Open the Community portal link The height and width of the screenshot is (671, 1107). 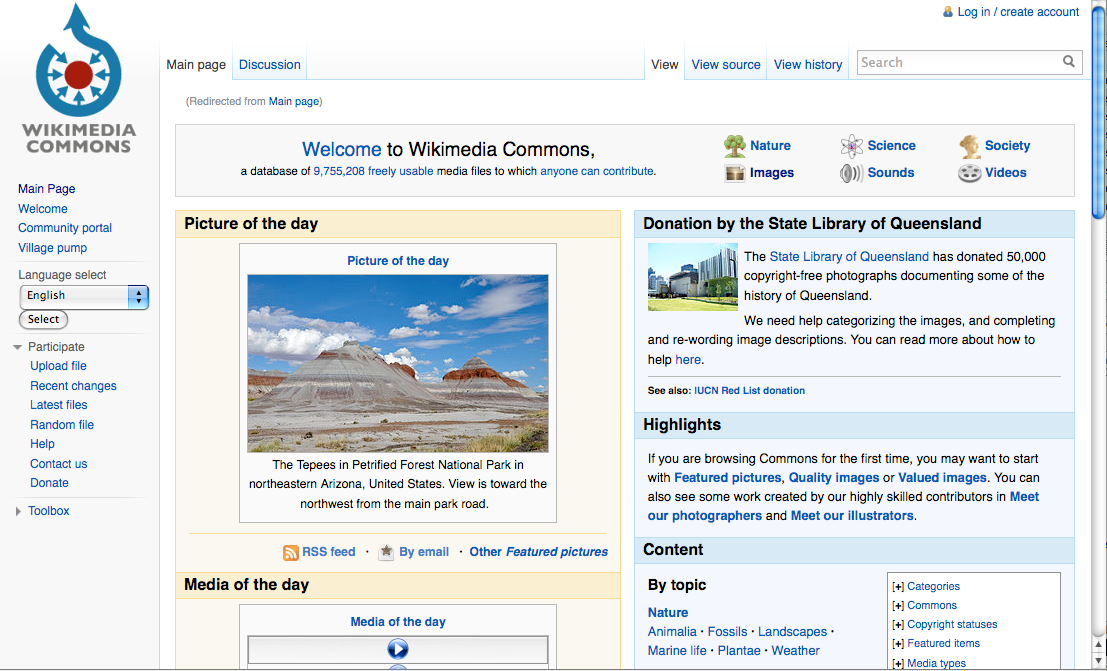(65, 228)
